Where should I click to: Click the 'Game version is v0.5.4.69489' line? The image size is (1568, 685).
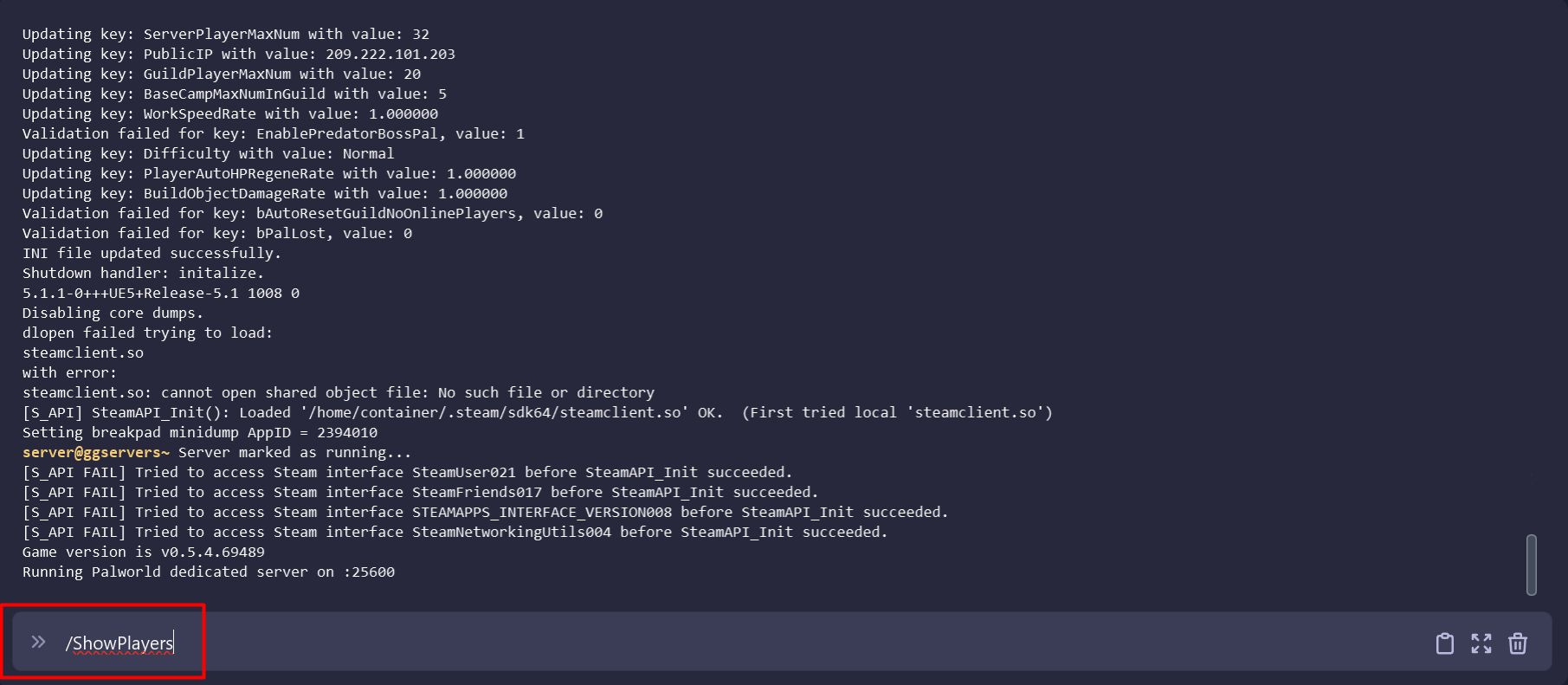pos(144,553)
